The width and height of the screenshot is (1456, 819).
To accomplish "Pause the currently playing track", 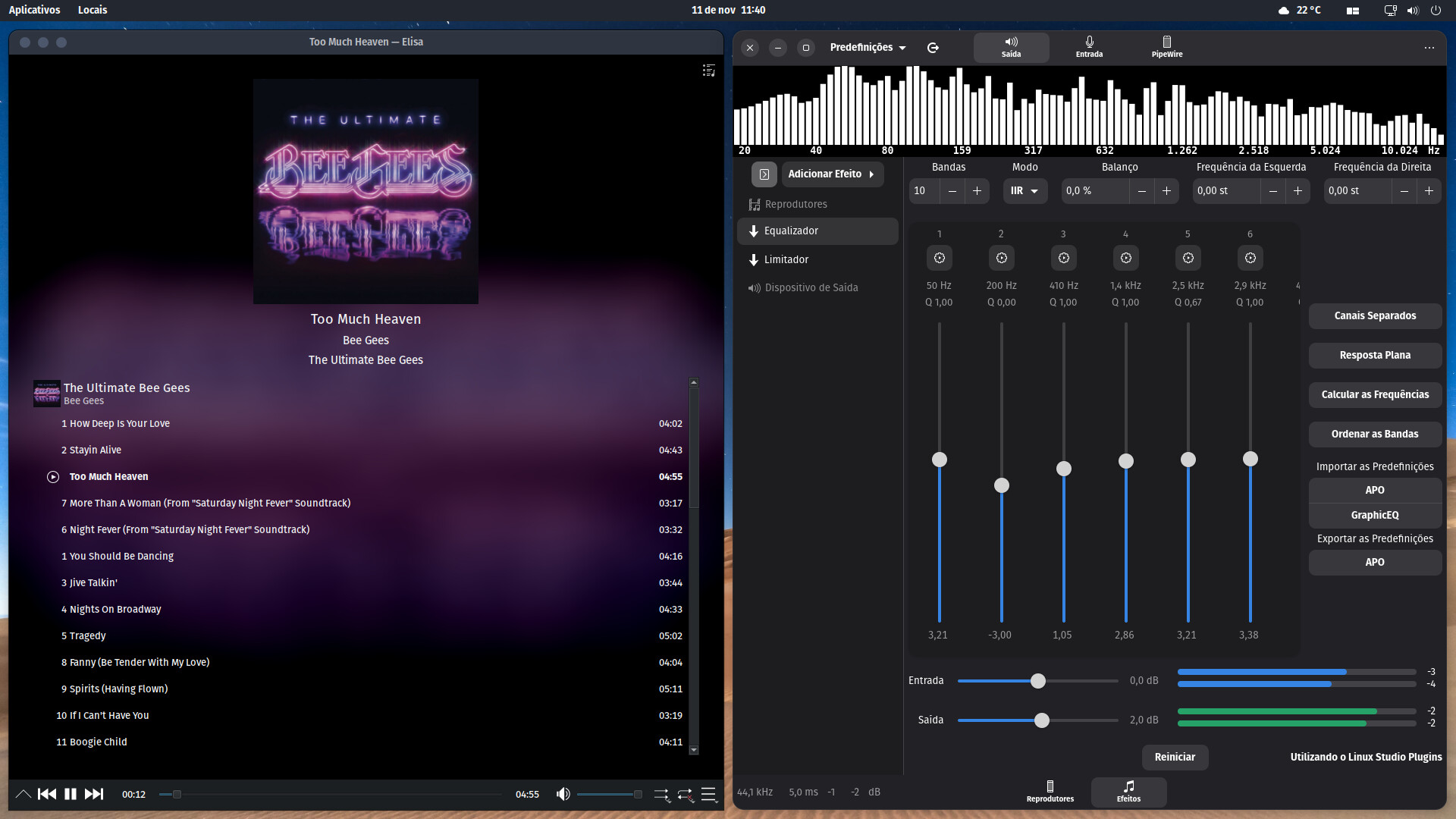I will point(71,794).
